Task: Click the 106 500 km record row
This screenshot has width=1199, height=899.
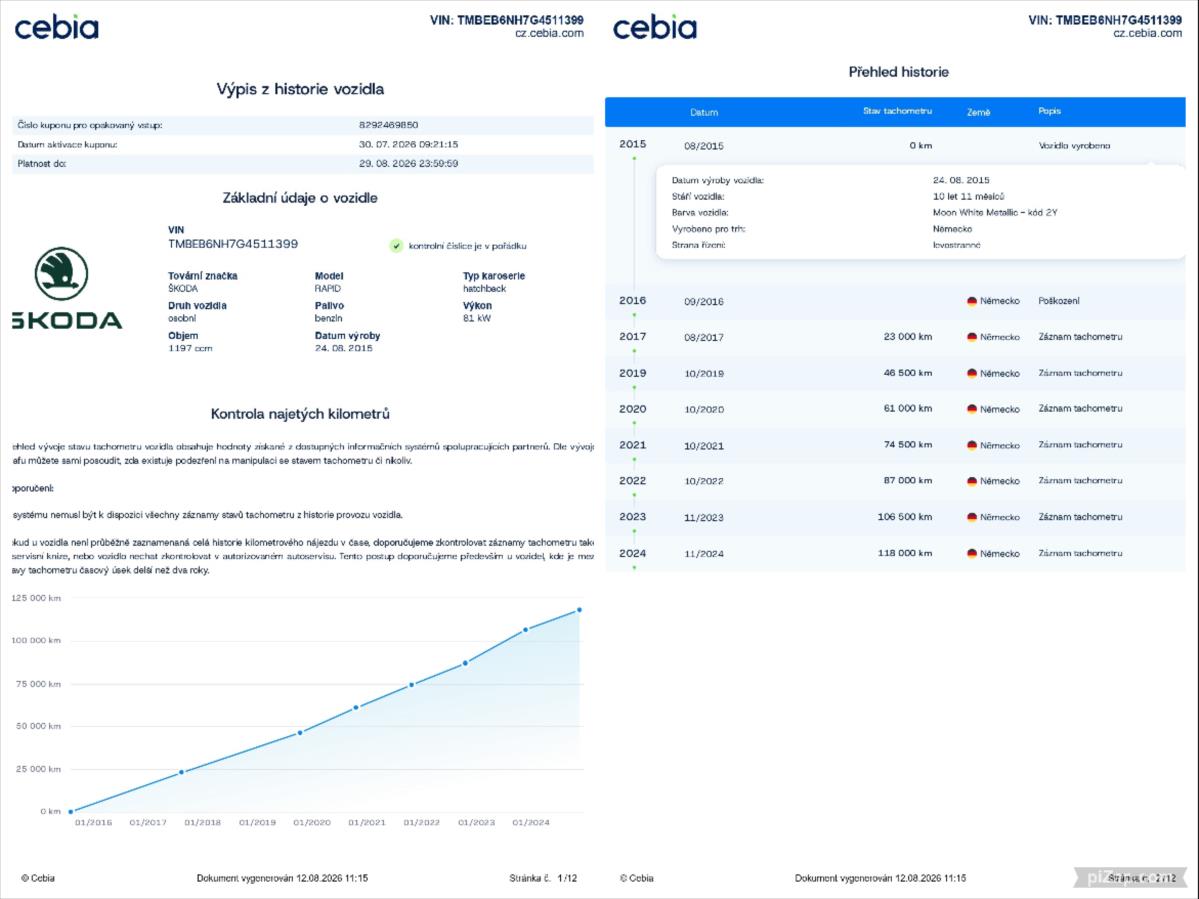Action: [895, 518]
